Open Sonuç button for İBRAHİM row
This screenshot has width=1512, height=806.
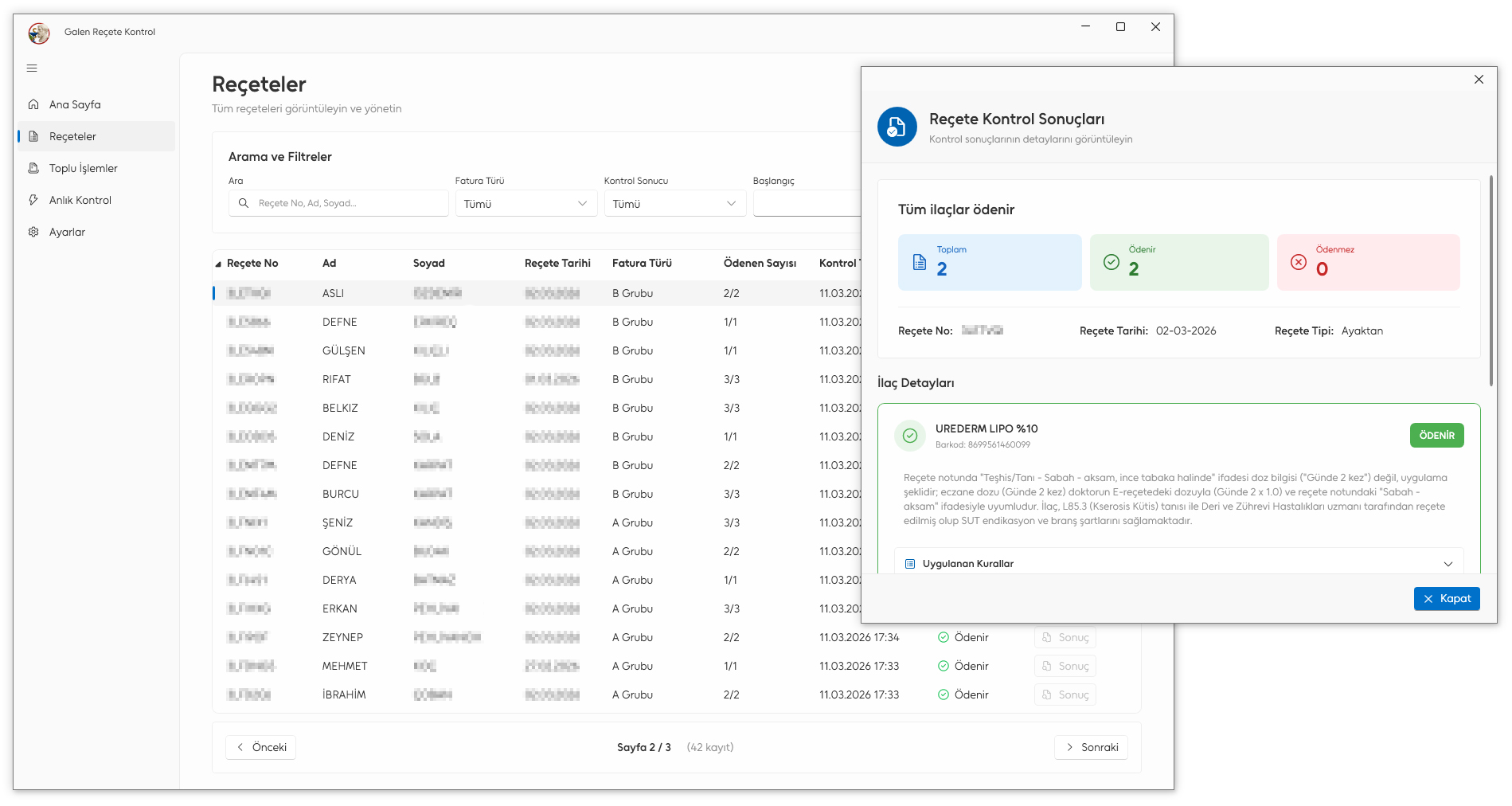point(1065,694)
